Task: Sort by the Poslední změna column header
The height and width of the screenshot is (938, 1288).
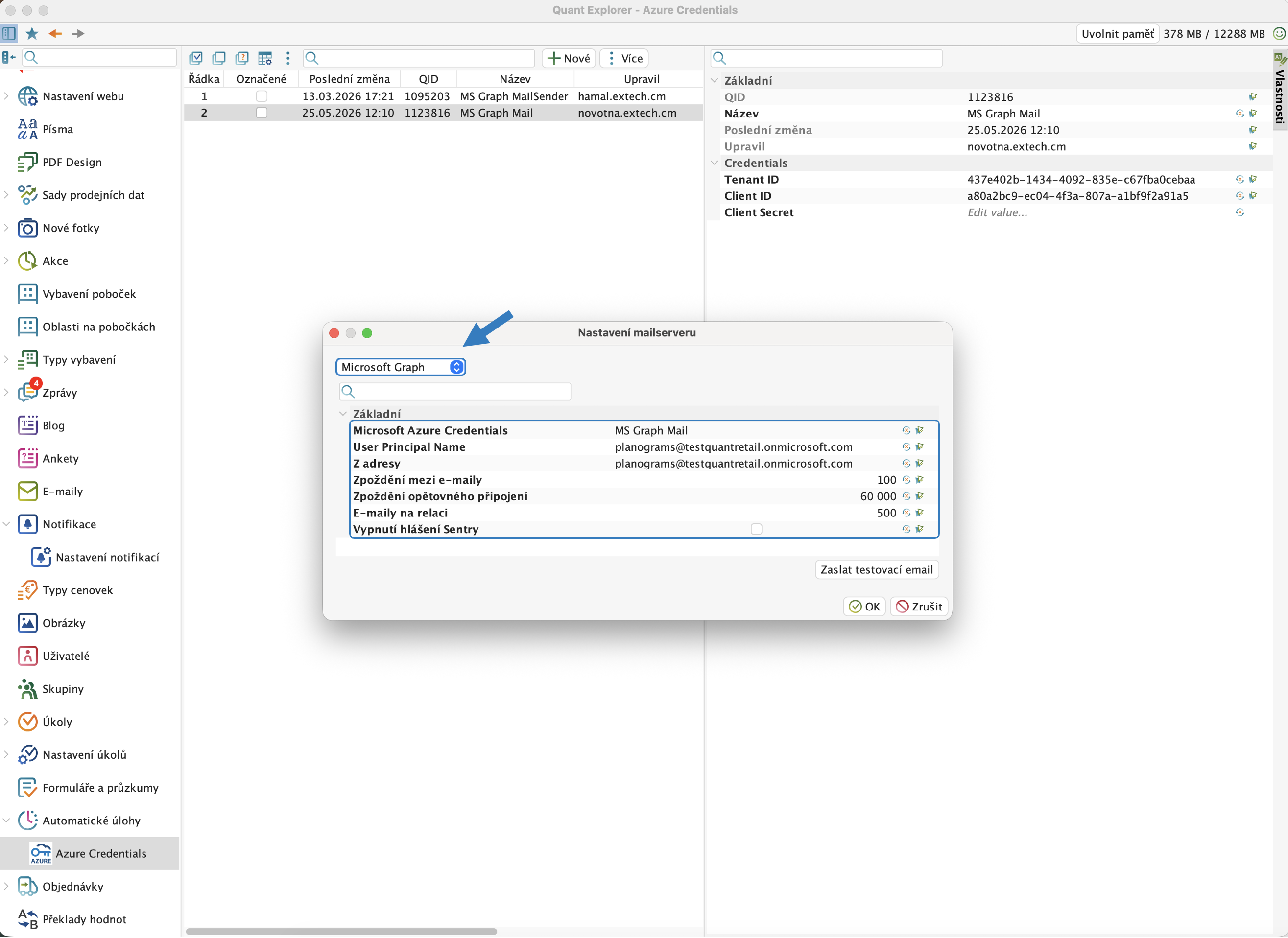Action: [x=349, y=79]
